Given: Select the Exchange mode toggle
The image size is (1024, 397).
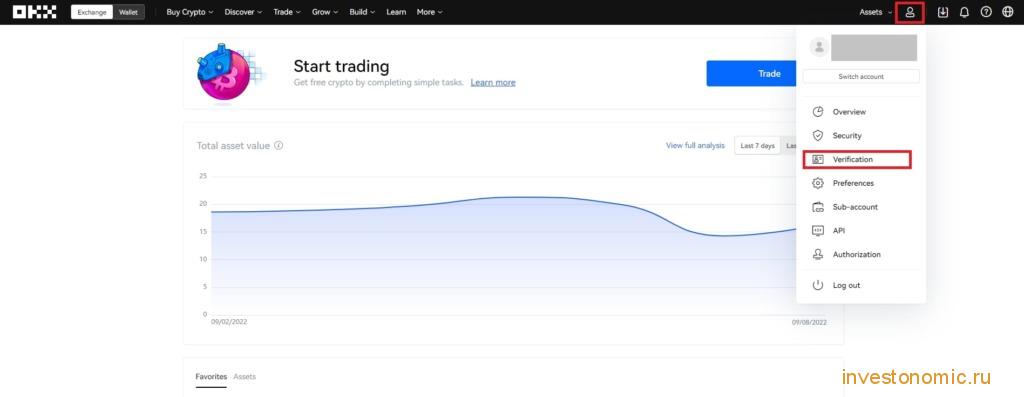Looking at the screenshot, I should pos(91,12).
